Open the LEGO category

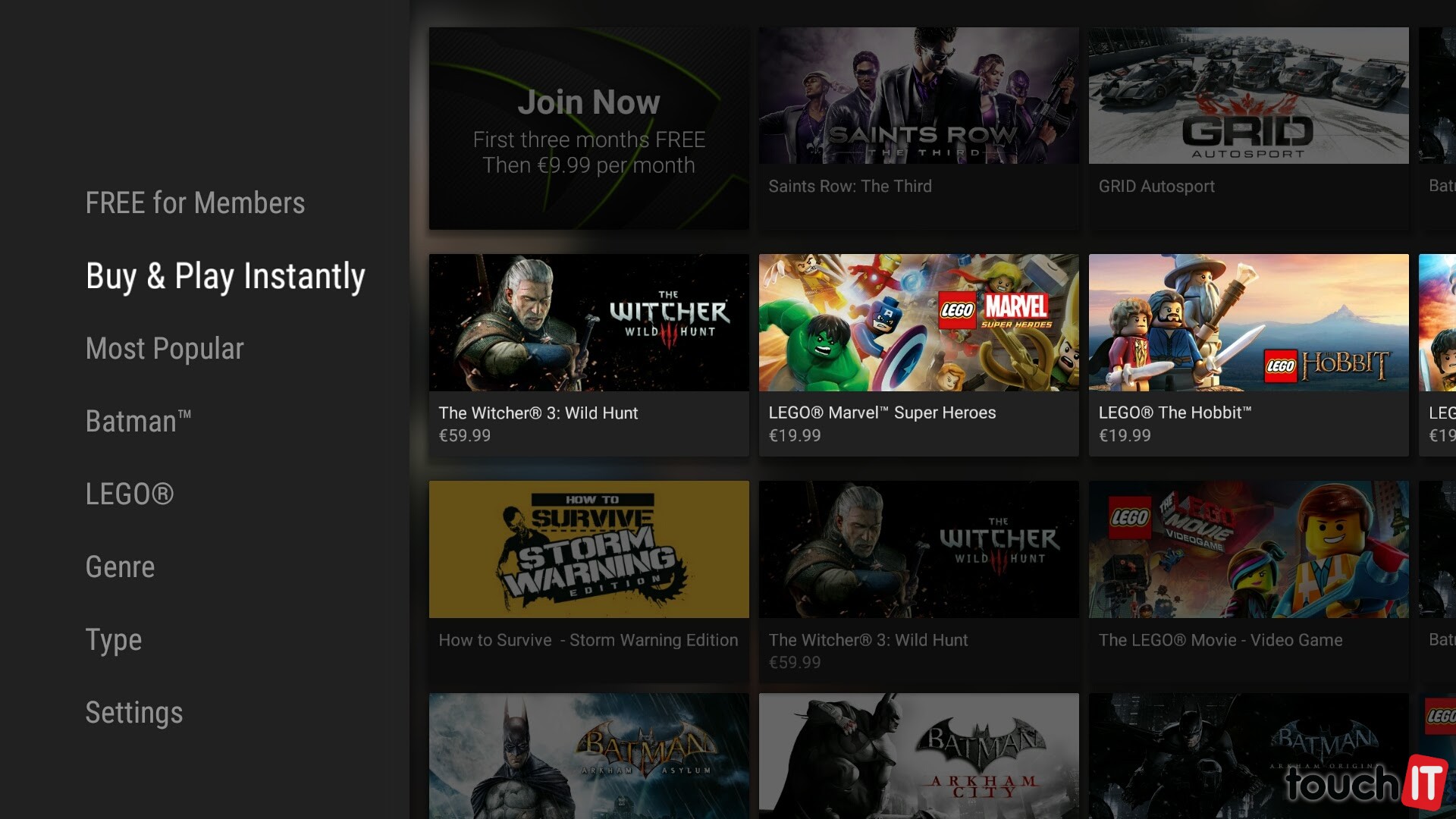130,494
